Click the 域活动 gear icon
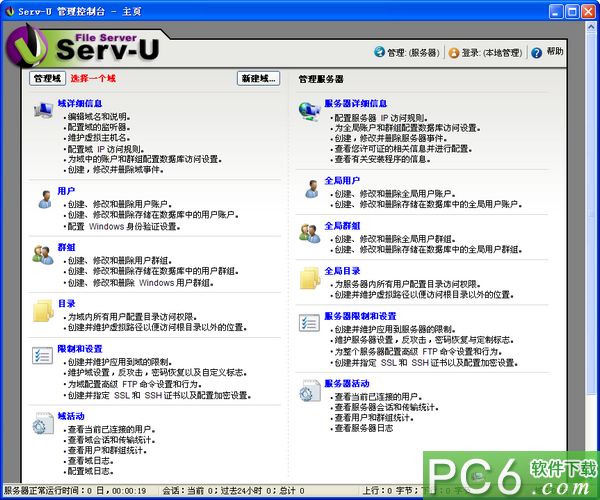Screen dimensions: 600x500 tap(42, 424)
